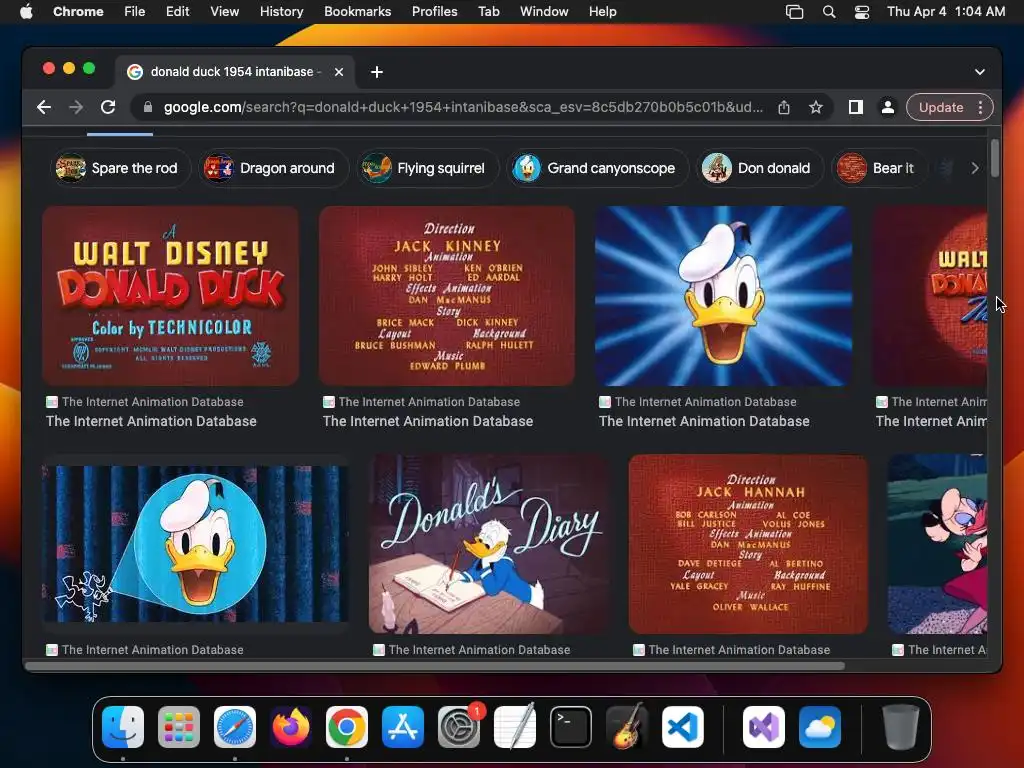Image resolution: width=1024 pixels, height=768 pixels.
Task: Open App Store from the Dock
Action: (x=403, y=727)
